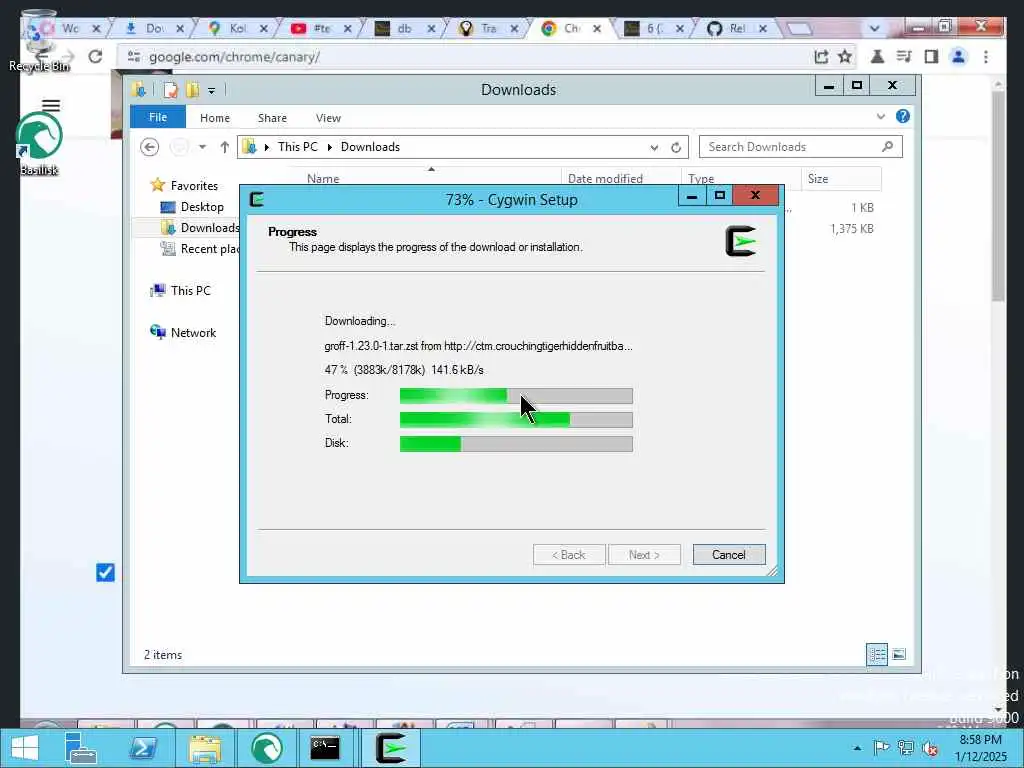Open Explorer help question mark icon
The image size is (1024, 768).
tap(903, 116)
